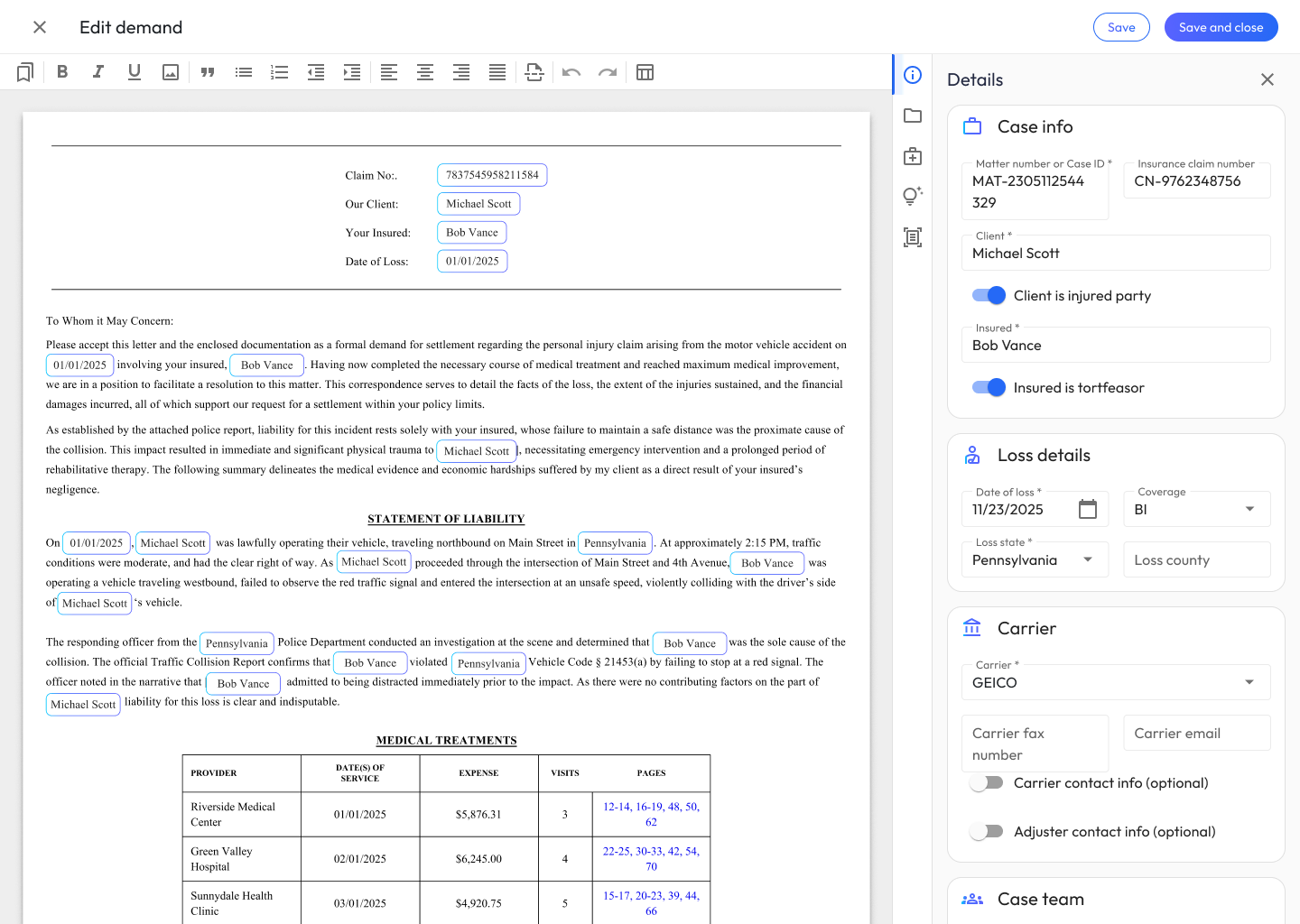Open the medical kit sidebar panel
The height and width of the screenshot is (924, 1300).
point(913,156)
